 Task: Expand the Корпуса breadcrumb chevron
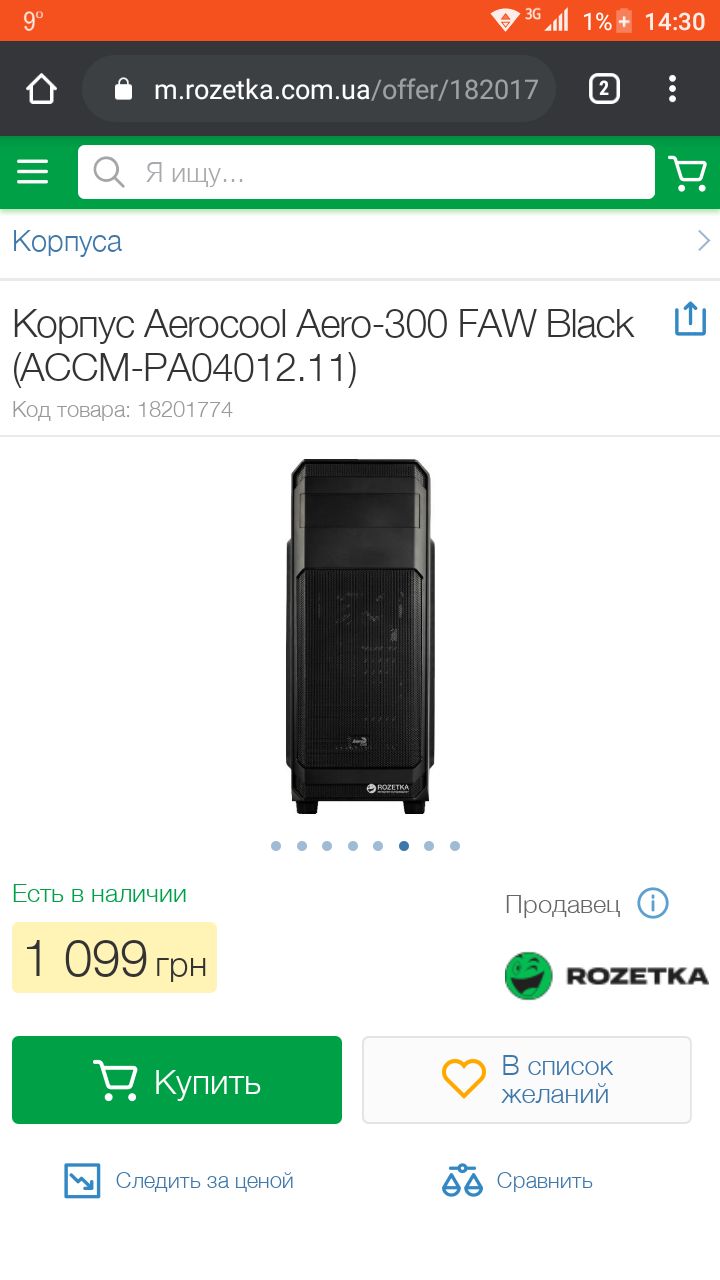point(704,241)
